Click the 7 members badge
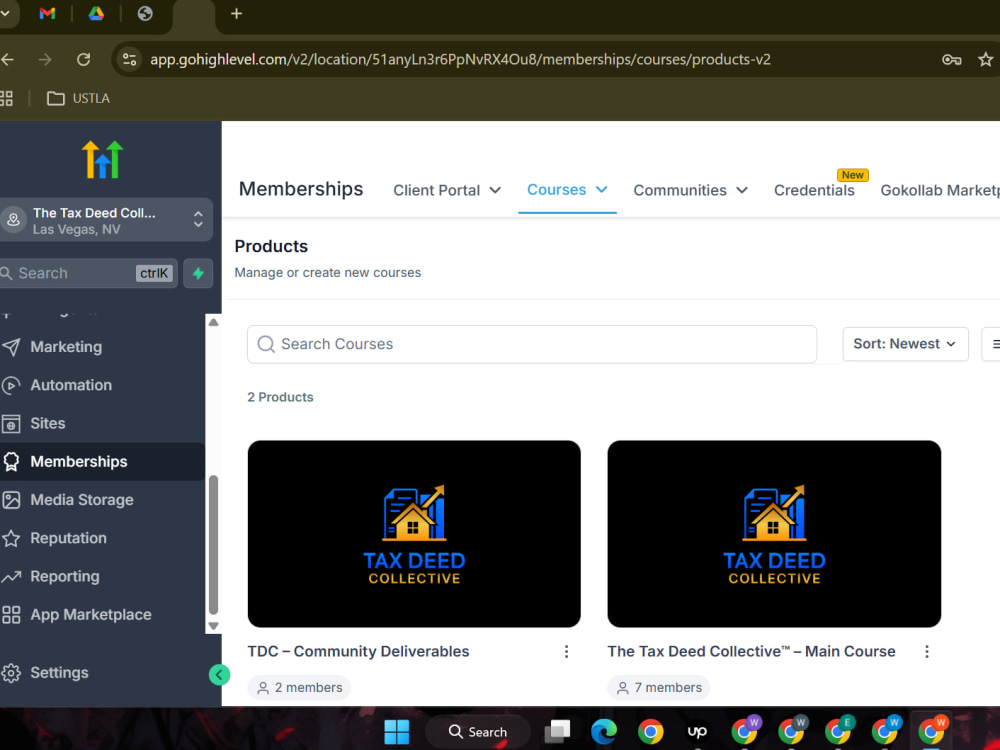This screenshot has height=750, width=1000. [x=659, y=688]
